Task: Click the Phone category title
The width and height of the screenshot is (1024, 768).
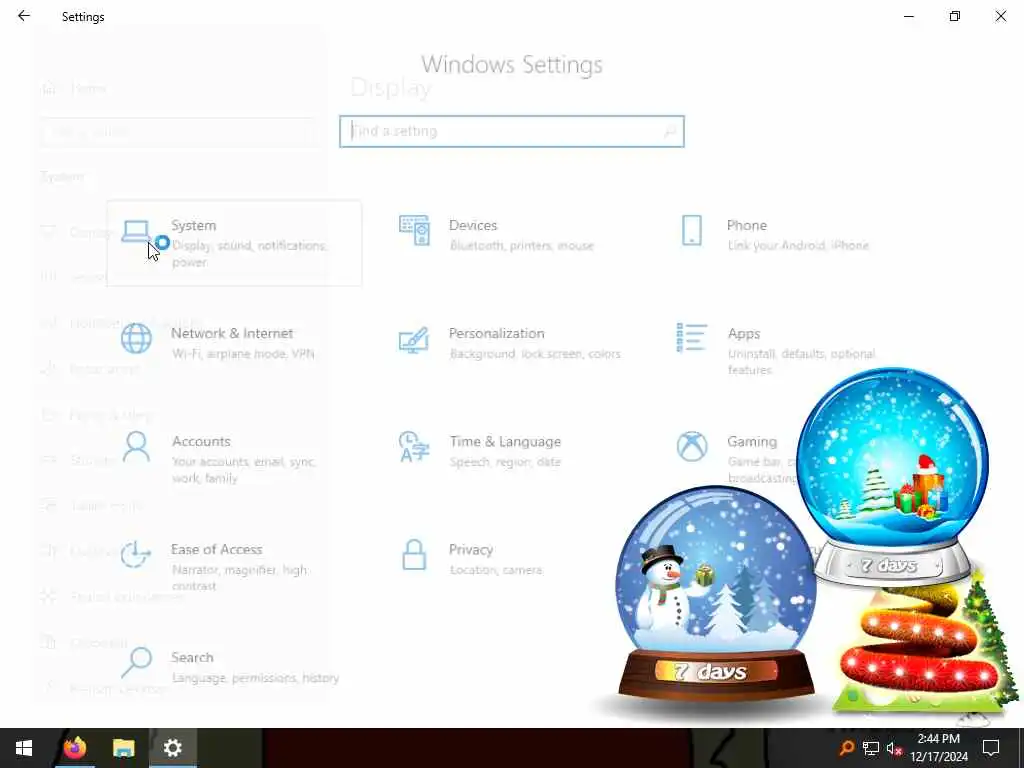Action: [x=746, y=225]
